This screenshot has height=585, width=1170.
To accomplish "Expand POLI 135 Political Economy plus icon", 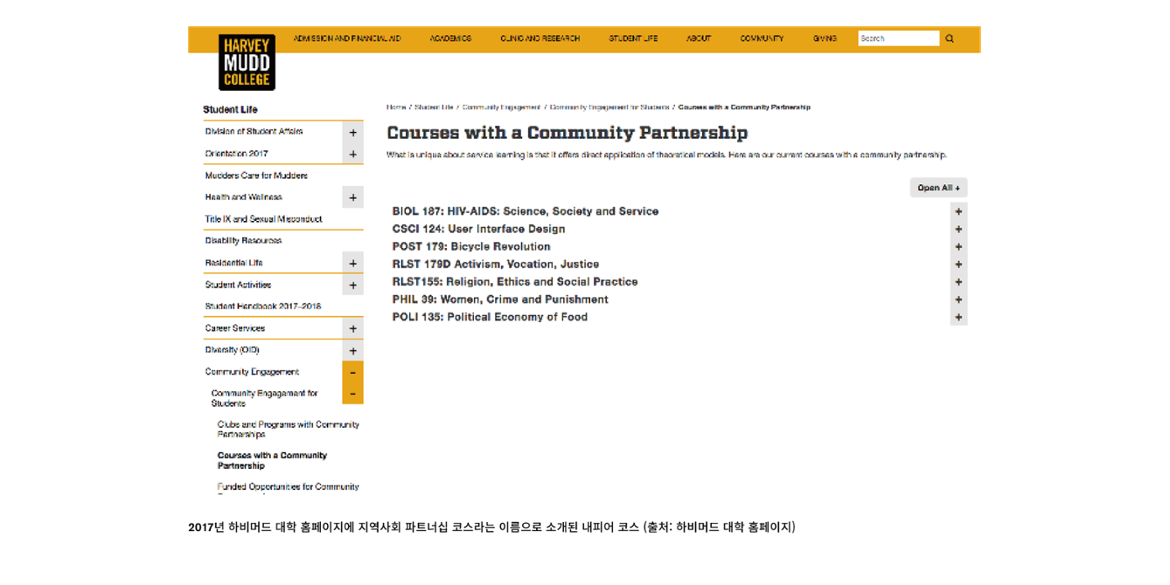I will click(958, 317).
